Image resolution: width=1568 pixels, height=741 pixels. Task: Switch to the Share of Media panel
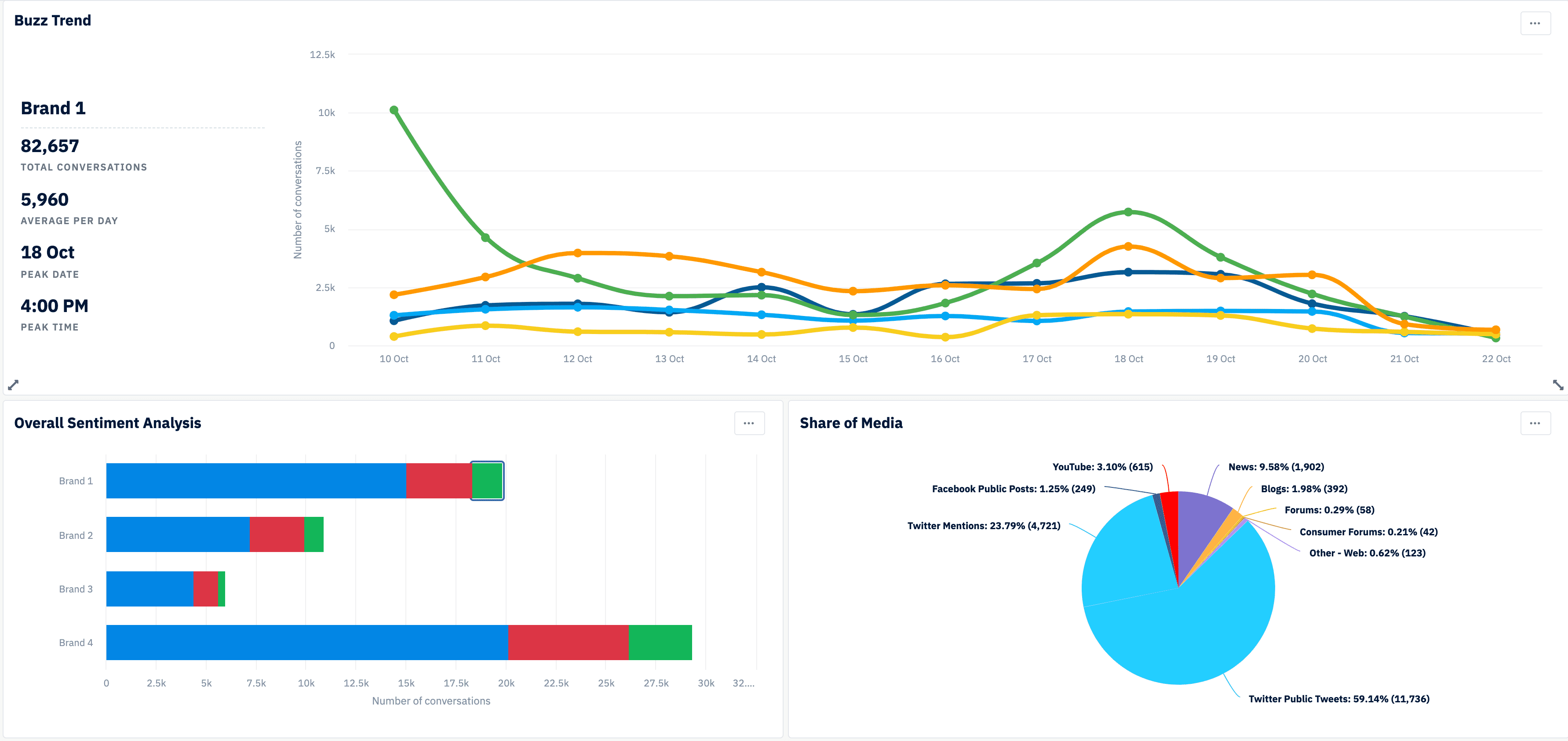coord(852,423)
